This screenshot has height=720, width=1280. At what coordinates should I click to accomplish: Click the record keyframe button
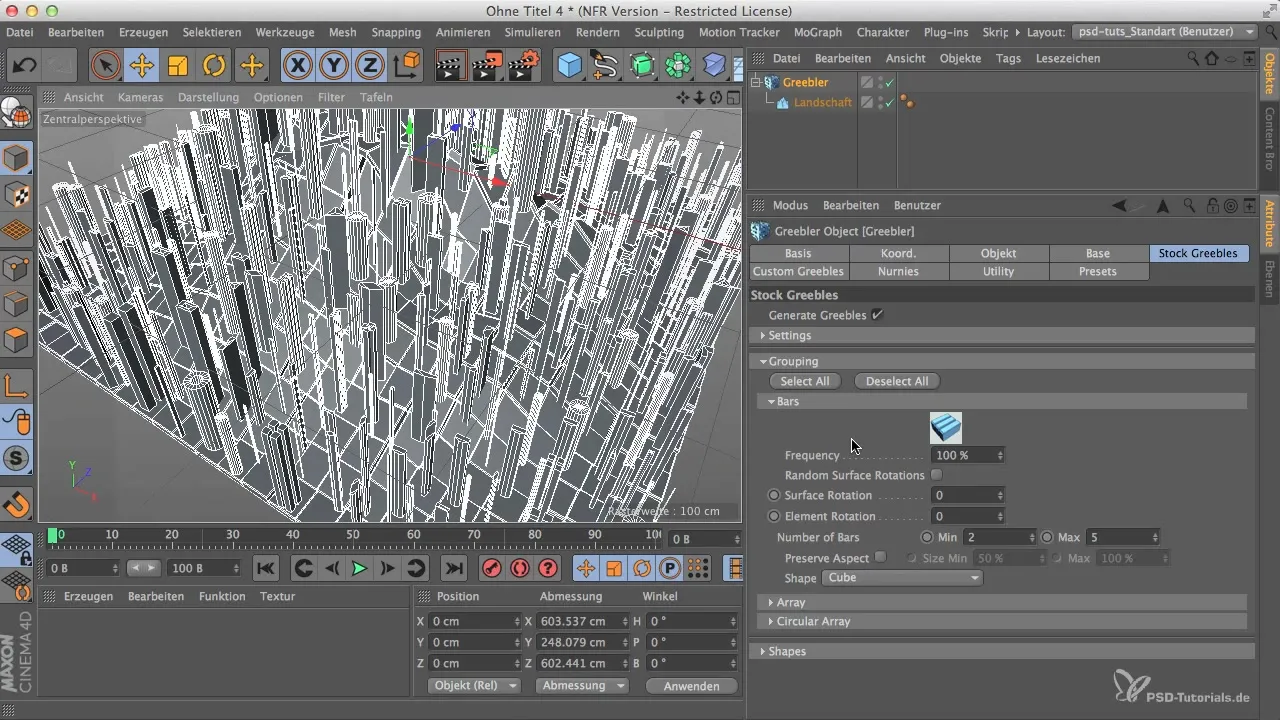click(491, 568)
